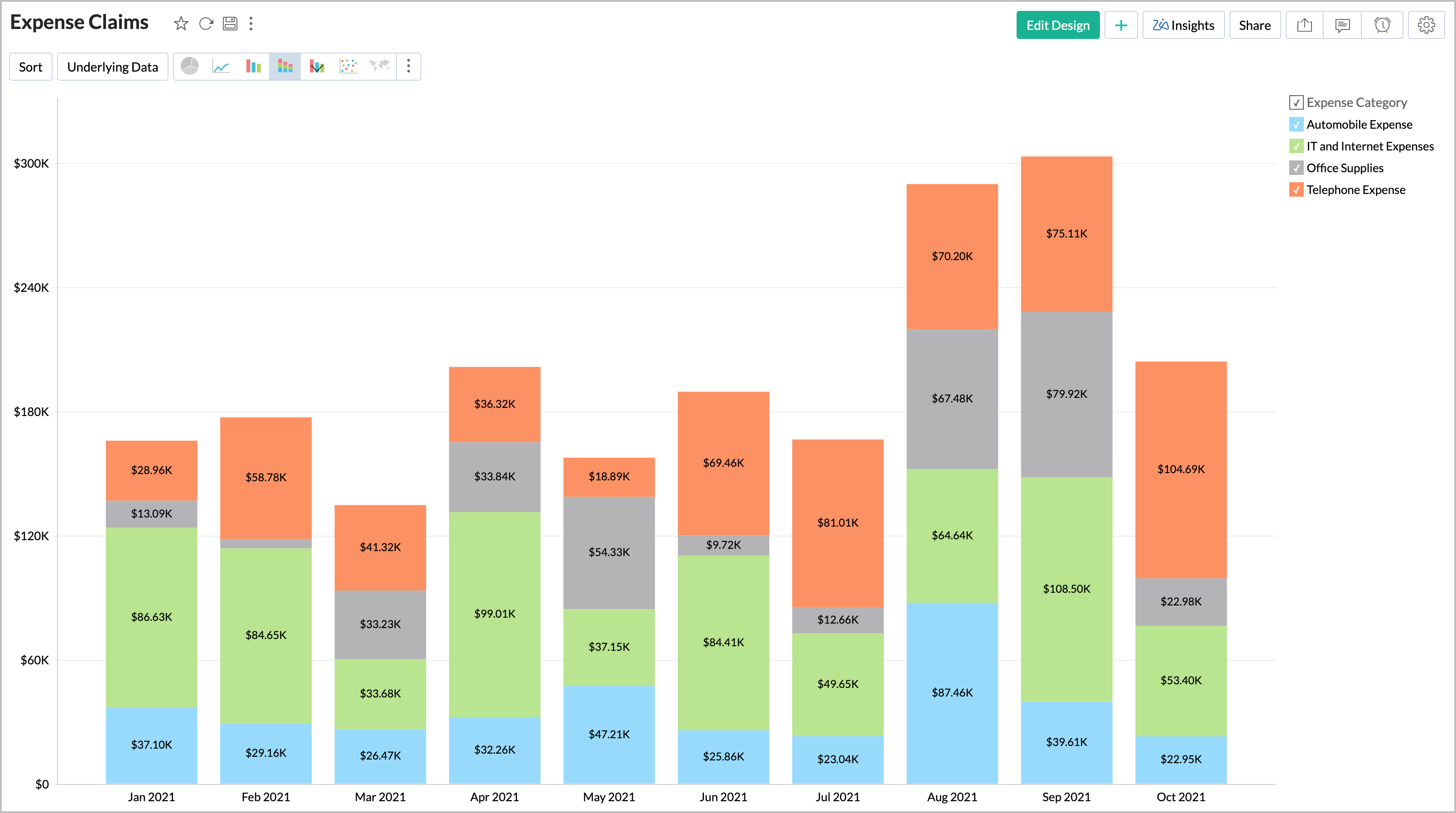
Task: Click the Edit Design button
Action: coord(1057,25)
